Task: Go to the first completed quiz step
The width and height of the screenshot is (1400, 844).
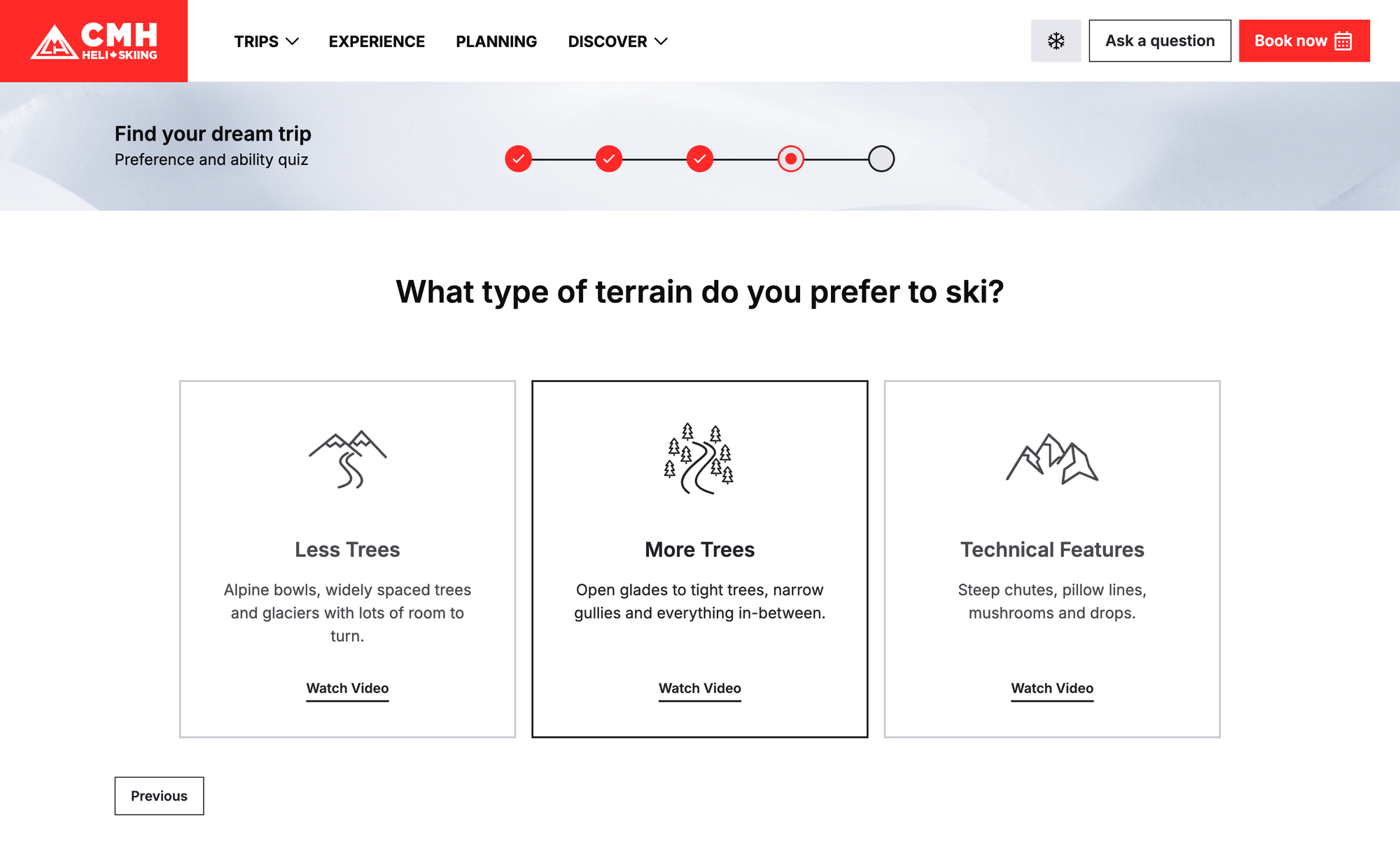Action: (518, 159)
